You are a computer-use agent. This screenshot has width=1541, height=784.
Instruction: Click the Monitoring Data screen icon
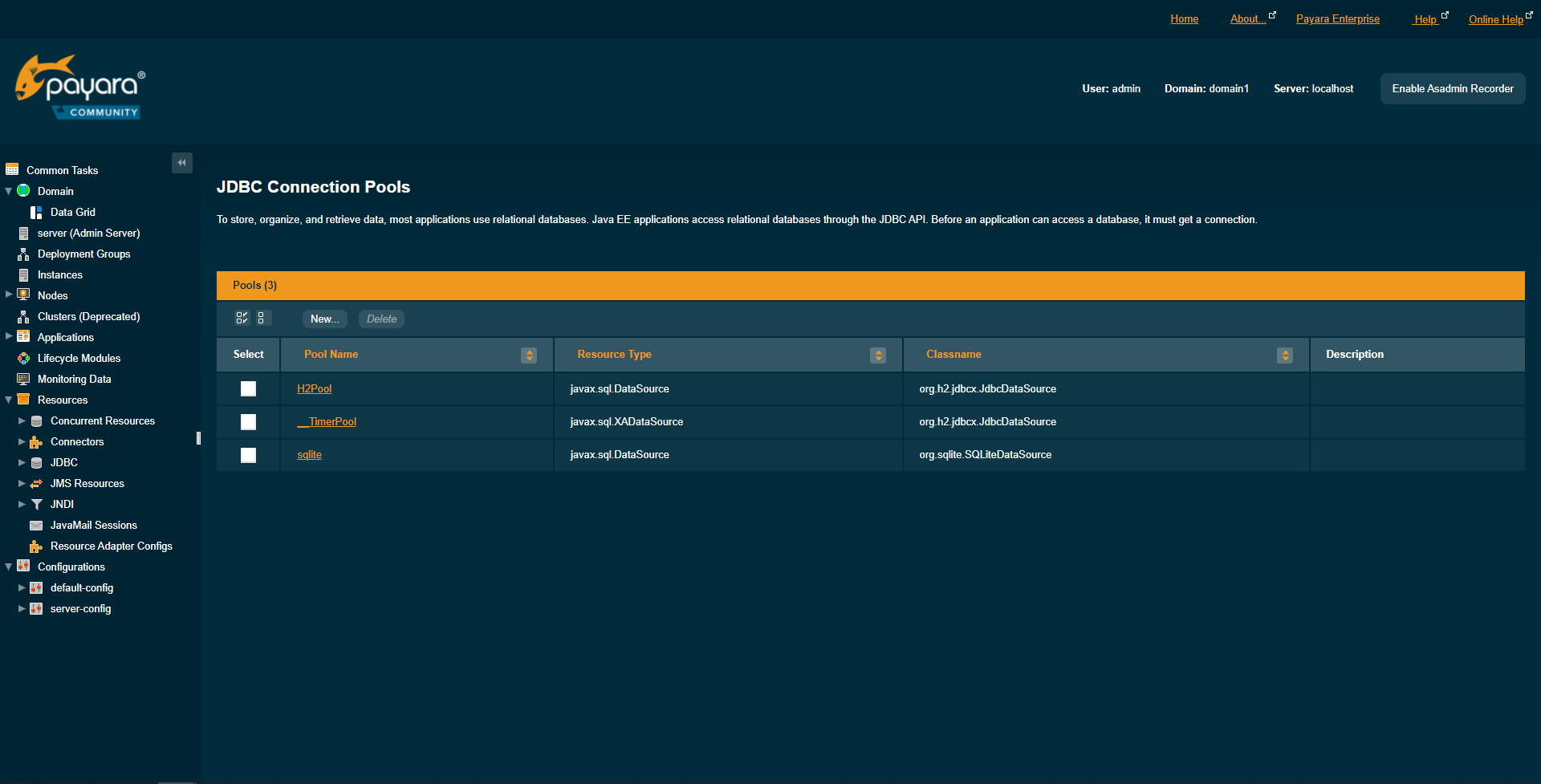pos(23,379)
